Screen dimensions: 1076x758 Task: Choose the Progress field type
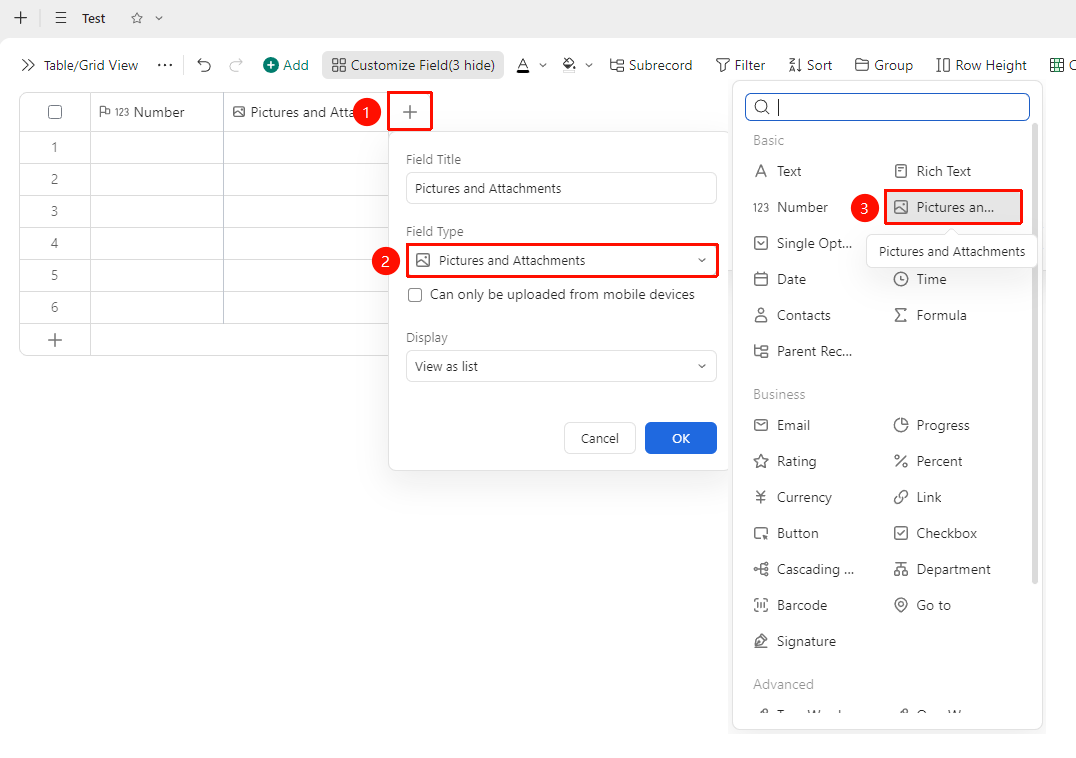(x=931, y=425)
